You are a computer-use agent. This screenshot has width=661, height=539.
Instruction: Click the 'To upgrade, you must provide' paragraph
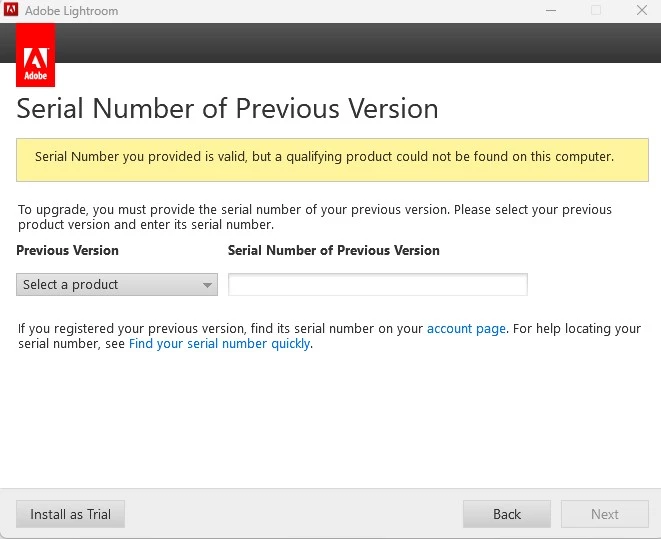[x=315, y=217]
